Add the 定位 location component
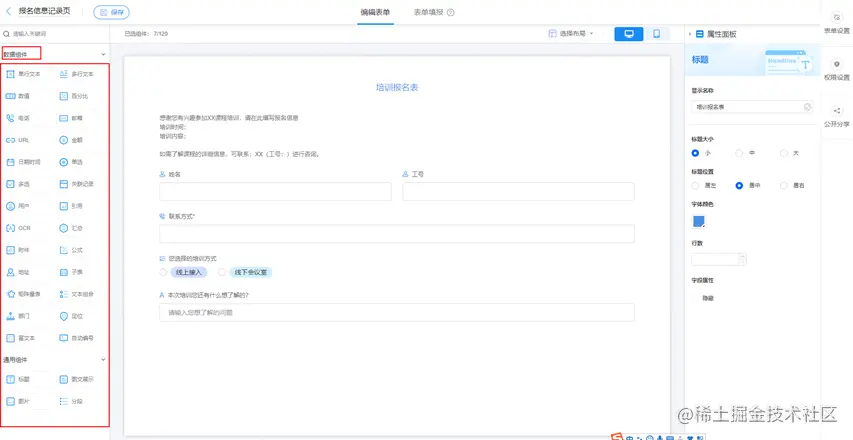853x440 pixels. 71,316
